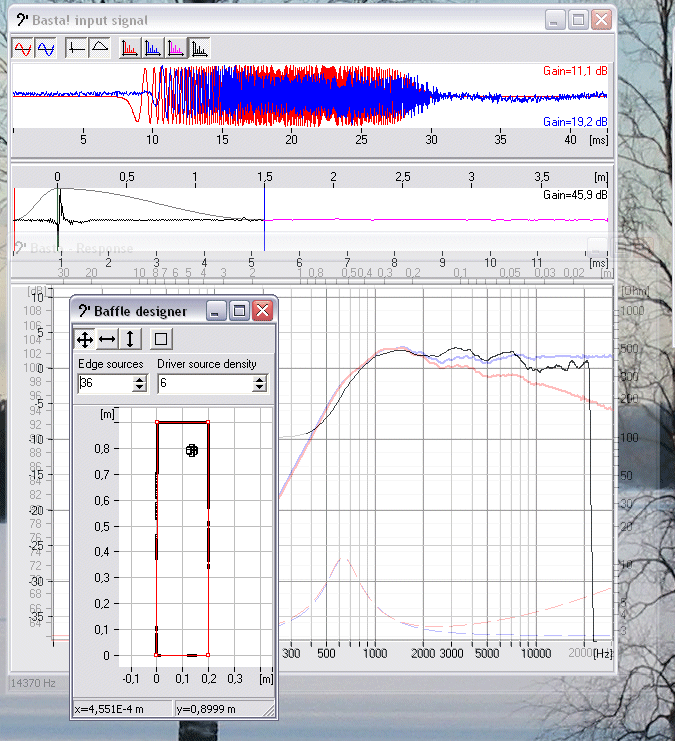Image resolution: width=675 pixels, height=741 pixels.
Task: Click the black spectrum chart icon
Action: click(199, 48)
